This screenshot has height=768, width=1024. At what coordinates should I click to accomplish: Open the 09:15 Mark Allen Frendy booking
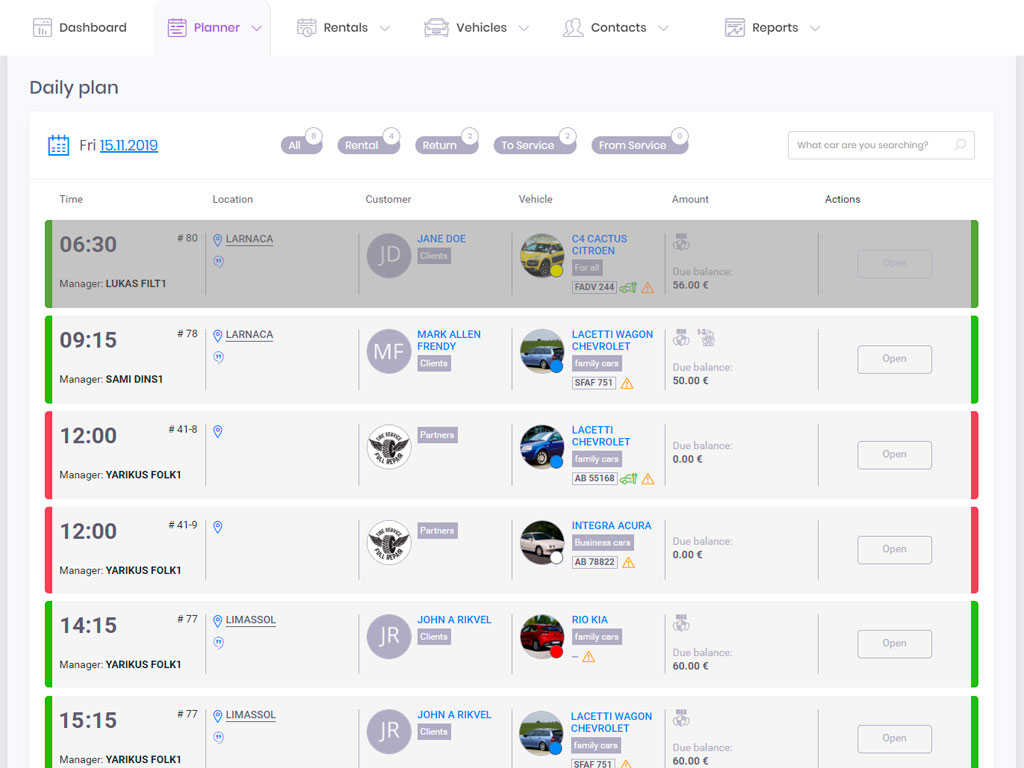coord(894,359)
